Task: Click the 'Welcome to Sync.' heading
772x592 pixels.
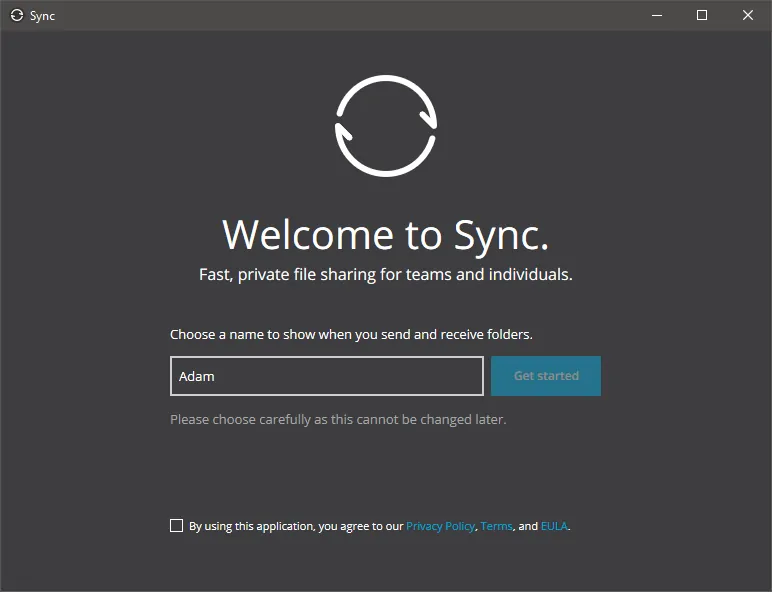Action: coord(386,235)
